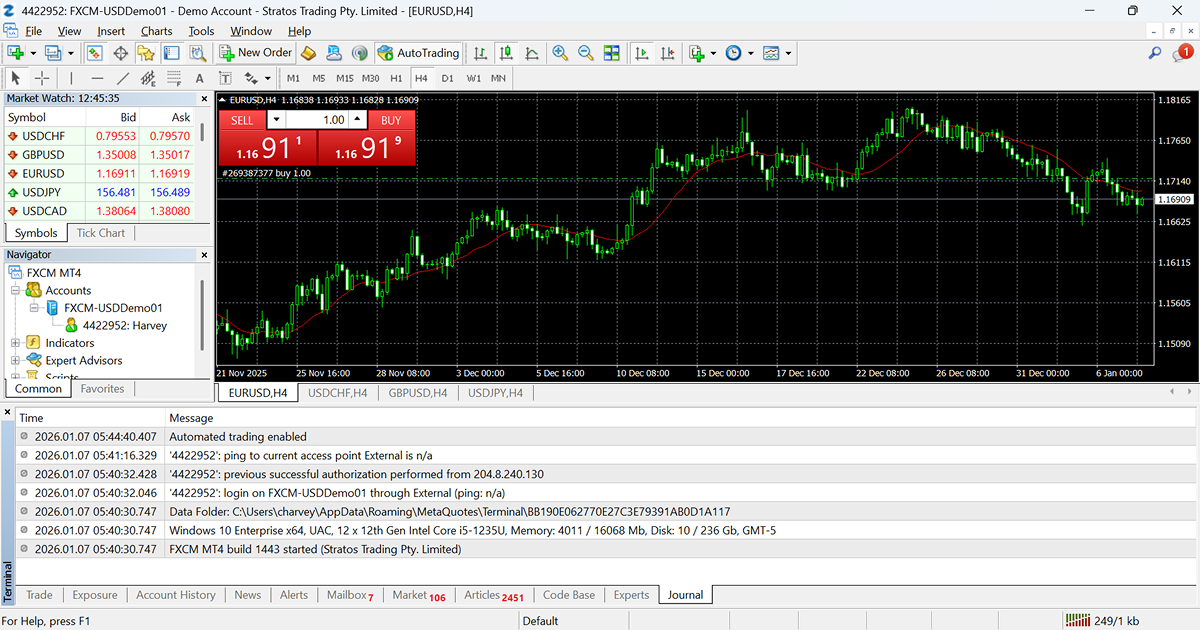Open the Periodicity clock dropdown arrow
The height and width of the screenshot is (630, 1200).
[750, 53]
